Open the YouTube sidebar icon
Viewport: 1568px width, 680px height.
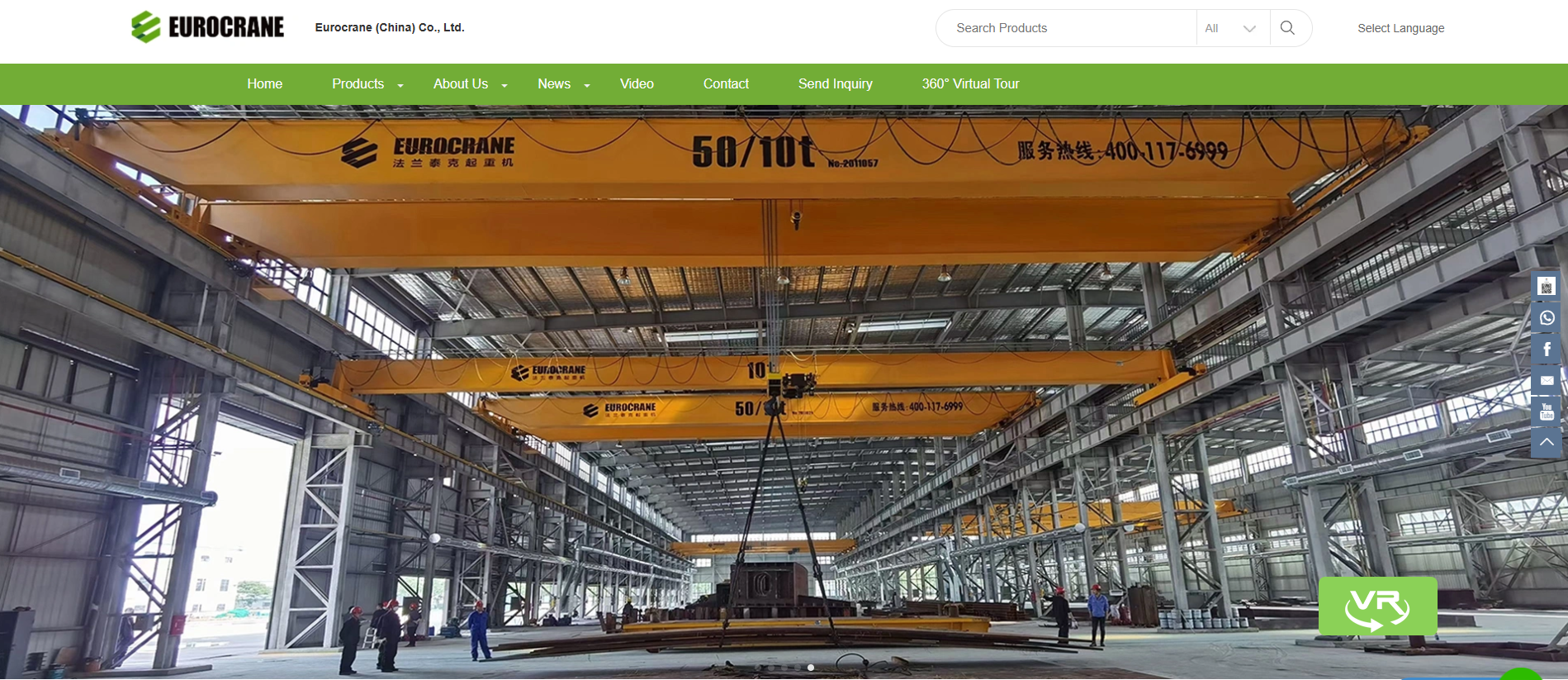pyautogui.click(x=1547, y=411)
